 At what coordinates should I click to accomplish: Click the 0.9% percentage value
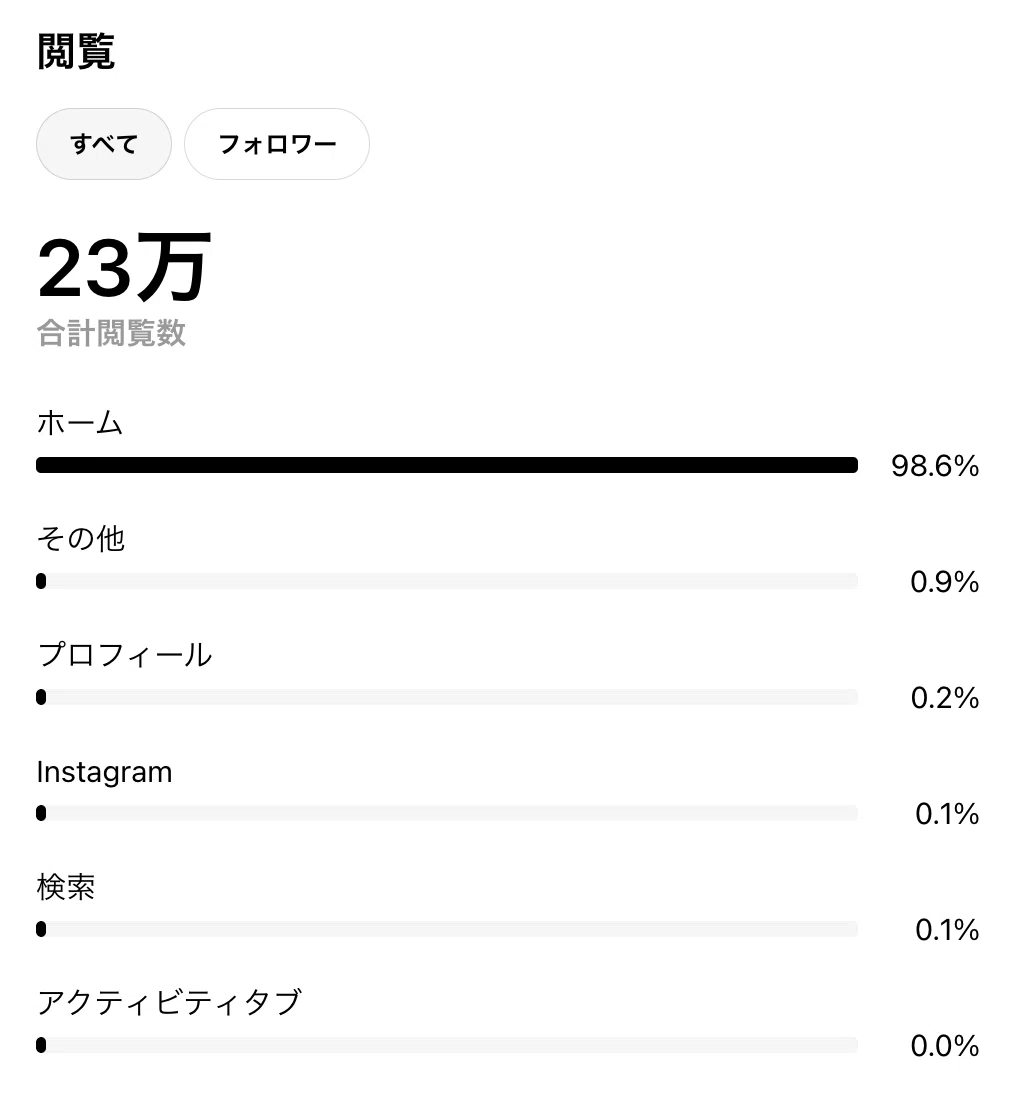[945, 582]
